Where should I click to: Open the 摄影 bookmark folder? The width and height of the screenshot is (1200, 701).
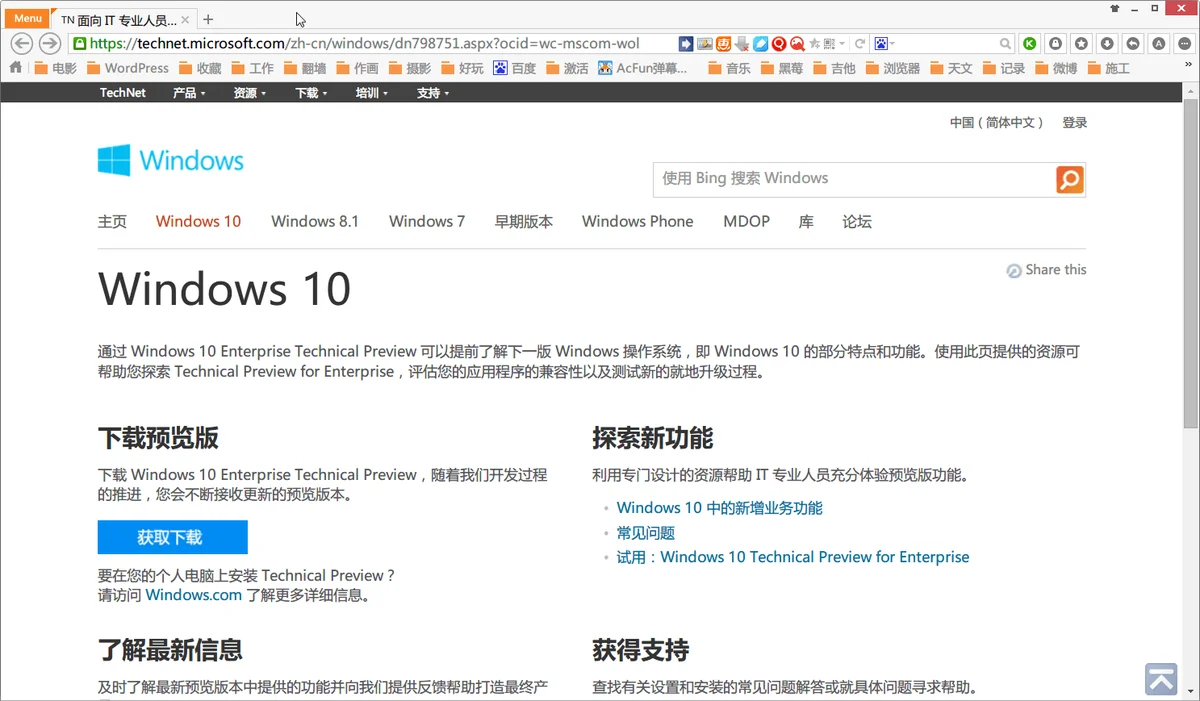[x=410, y=68]
